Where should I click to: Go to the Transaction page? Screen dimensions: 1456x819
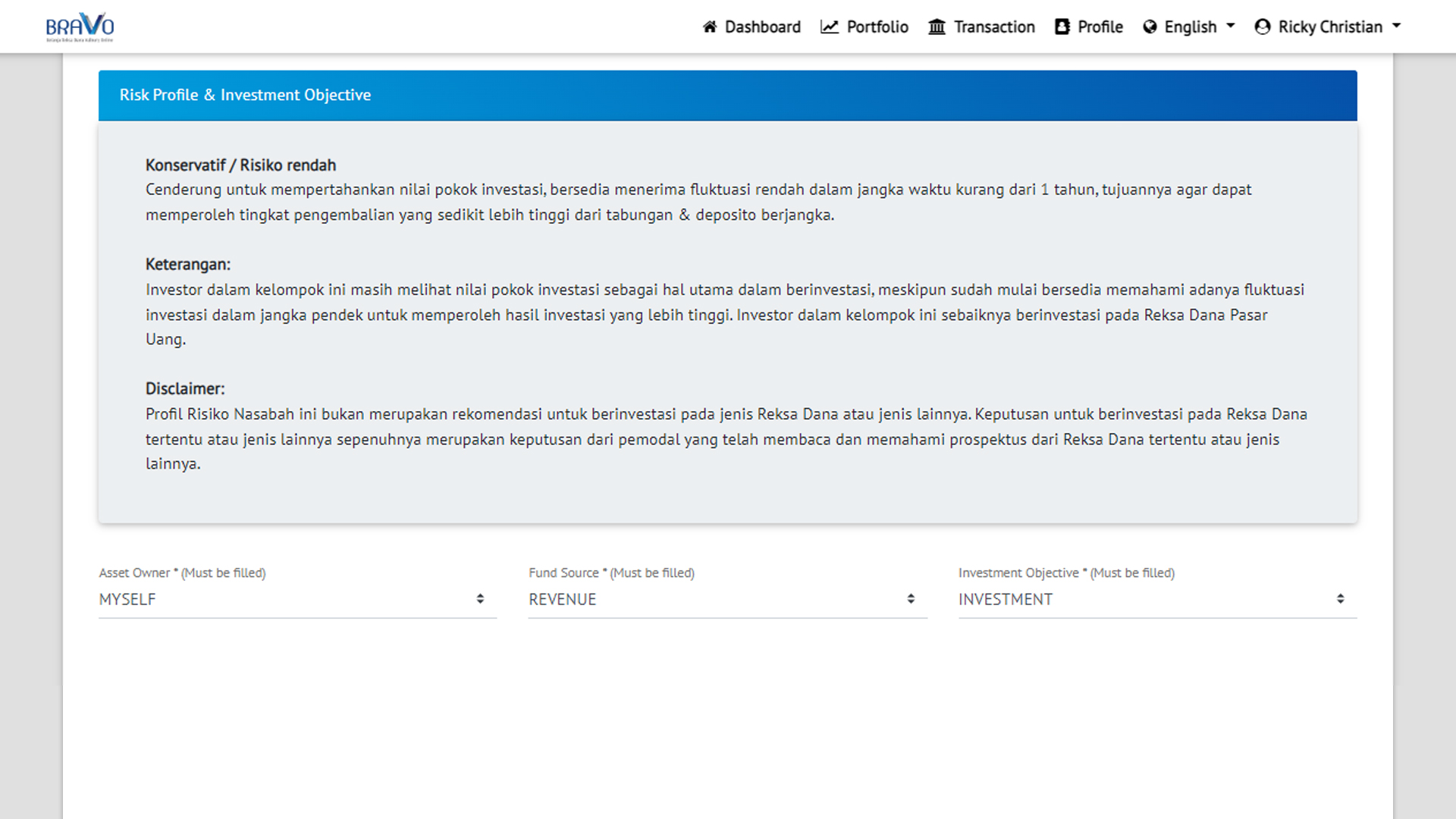994,27
